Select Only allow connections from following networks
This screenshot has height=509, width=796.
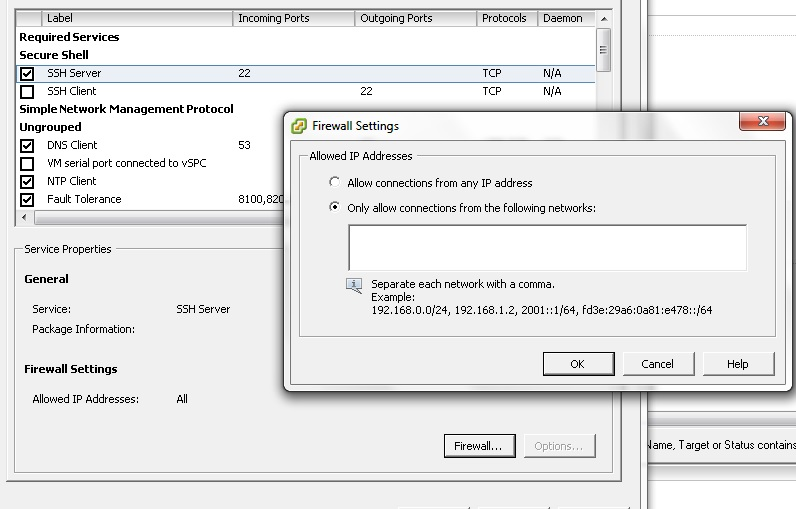pos(335,208)
